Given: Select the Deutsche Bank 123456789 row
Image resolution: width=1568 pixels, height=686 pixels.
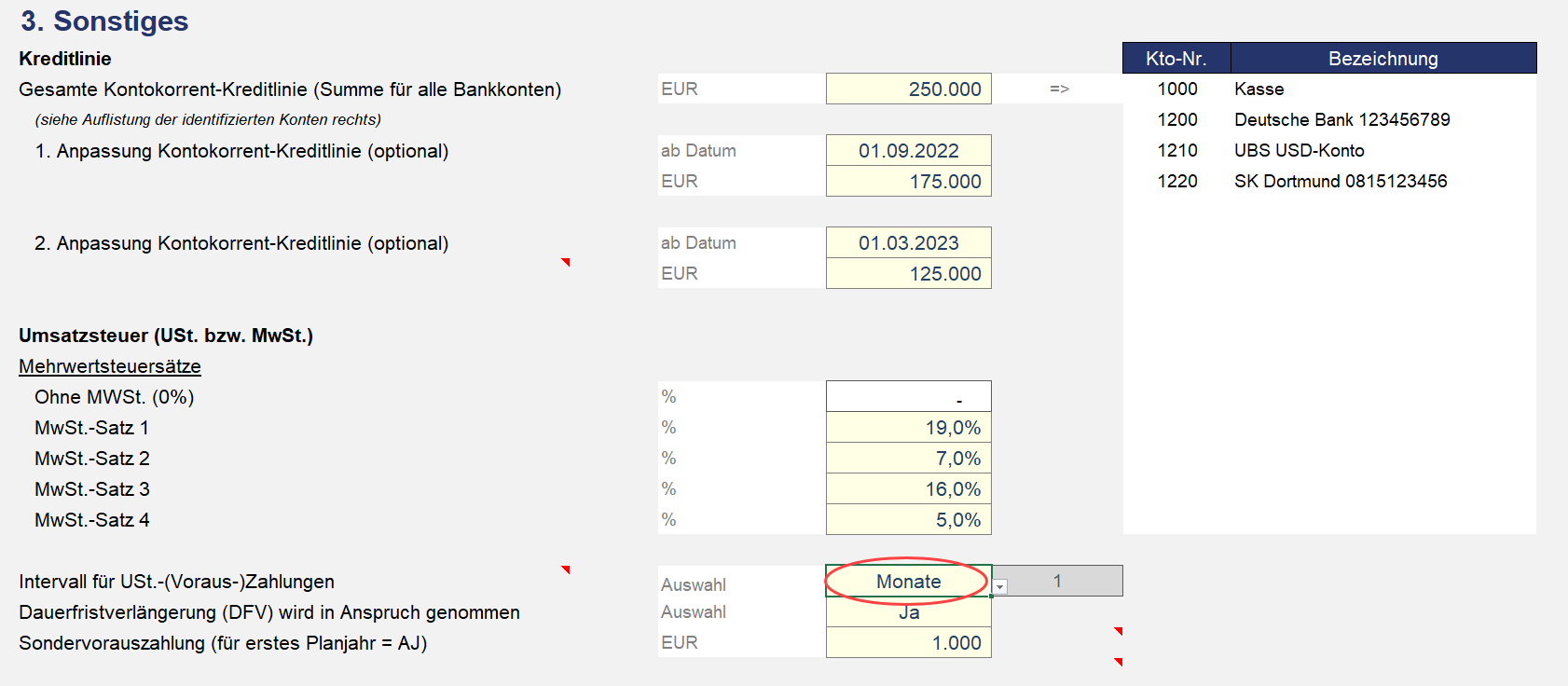Looking at the screenshot, I should tap(1329, 119).
